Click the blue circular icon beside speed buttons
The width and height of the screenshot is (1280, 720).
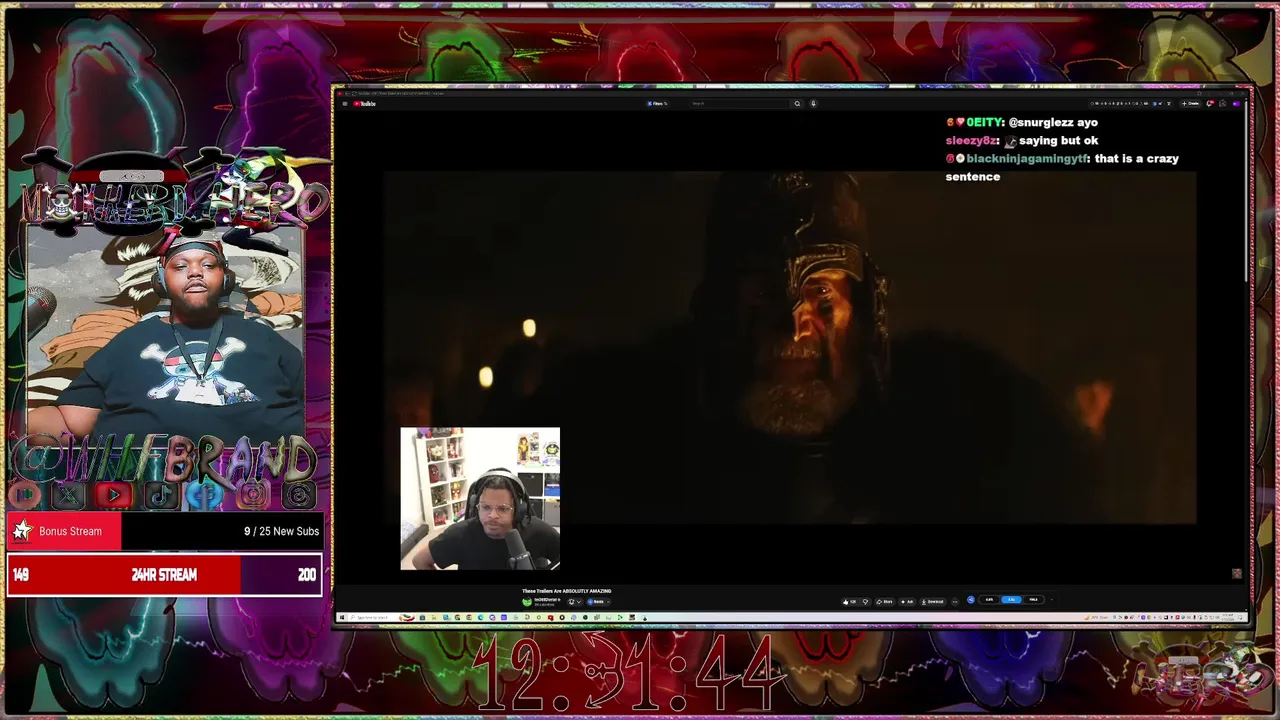(971, 600)
